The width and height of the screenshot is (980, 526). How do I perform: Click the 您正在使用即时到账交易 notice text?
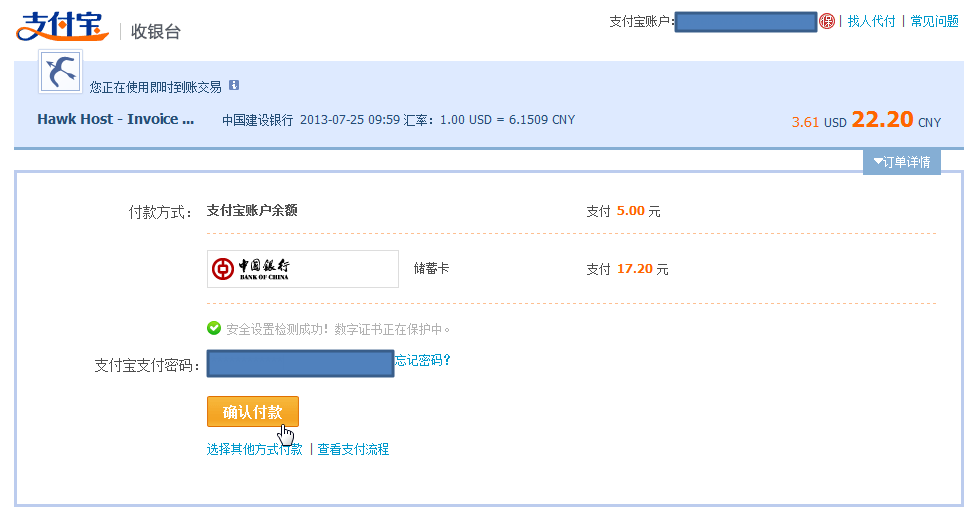[156, 87]
